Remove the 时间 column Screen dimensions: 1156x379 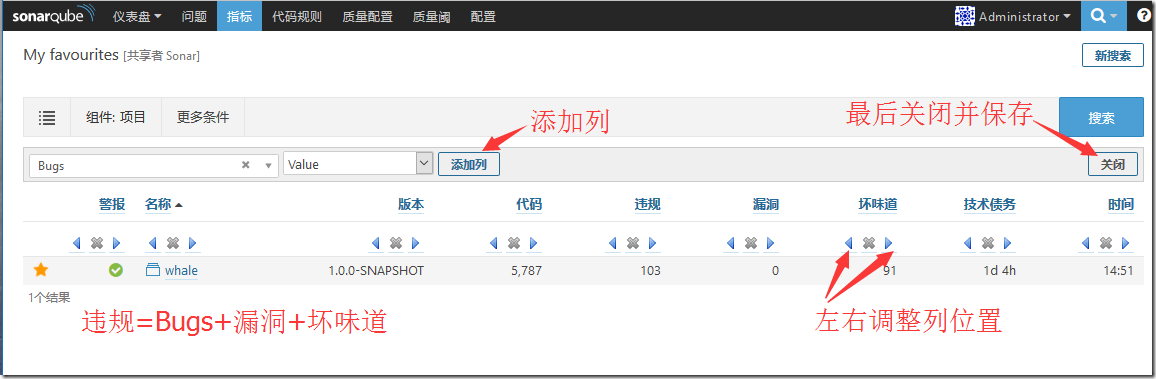(x=1106, y=243)
